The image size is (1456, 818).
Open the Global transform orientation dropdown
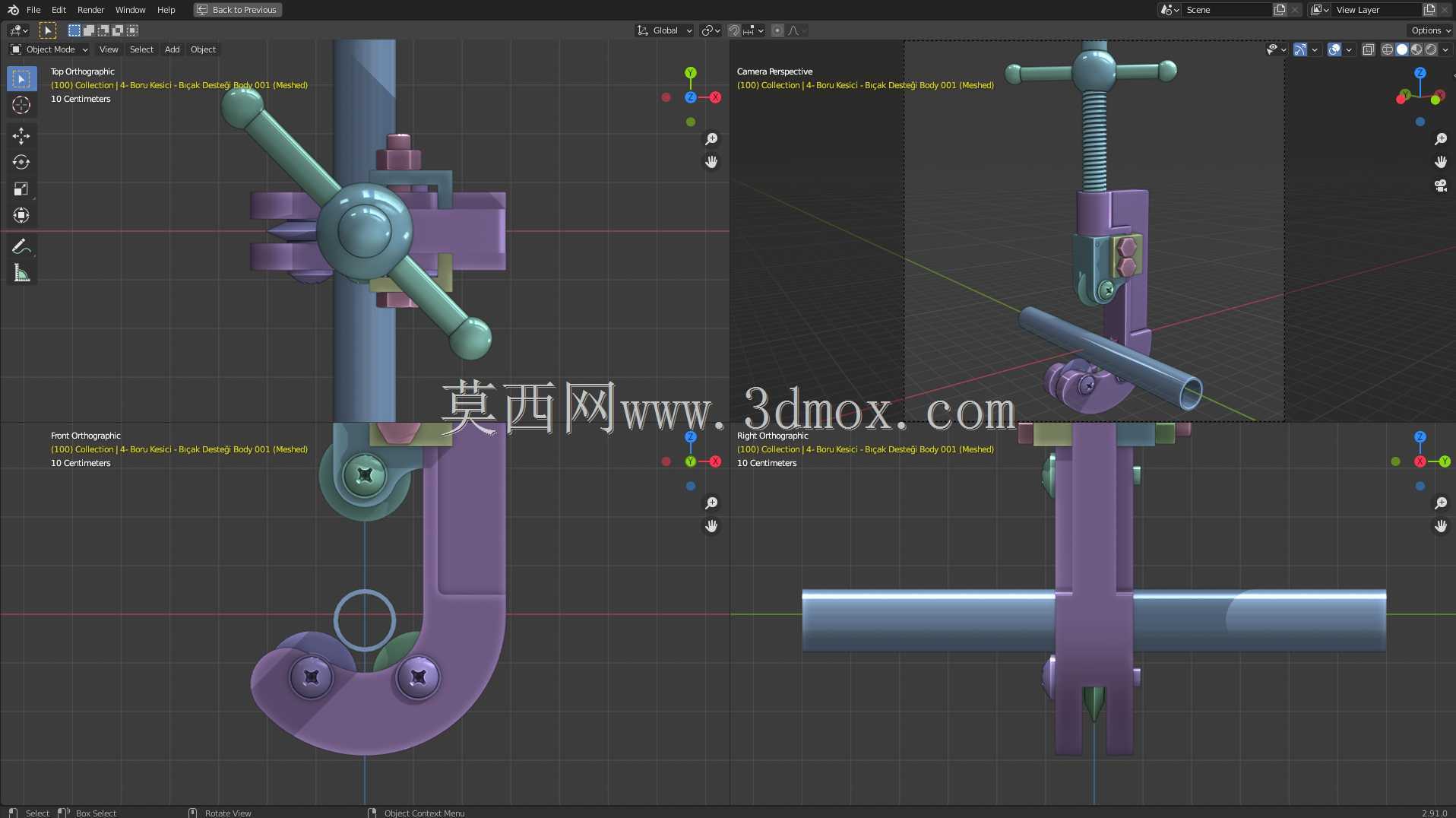665,30
